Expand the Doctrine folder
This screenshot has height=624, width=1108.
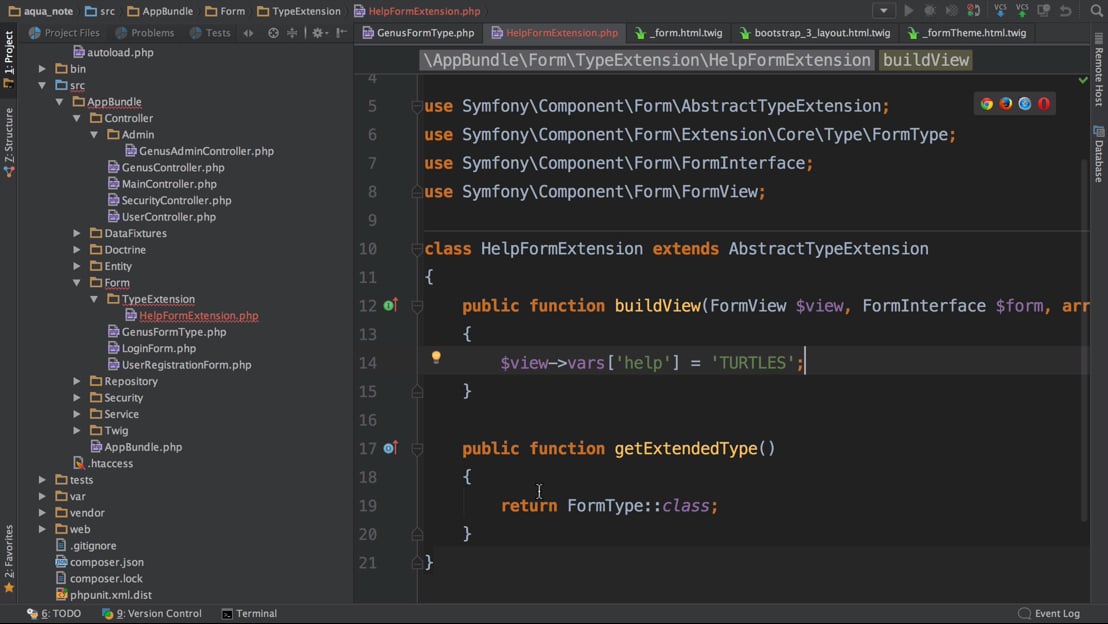pos(76,249)
